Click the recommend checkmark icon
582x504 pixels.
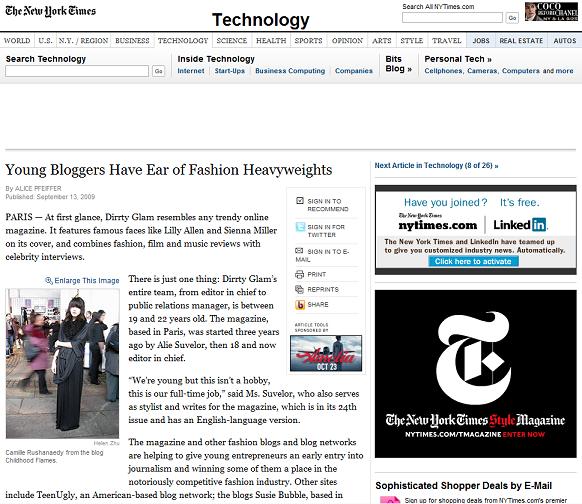click(300, 201)
